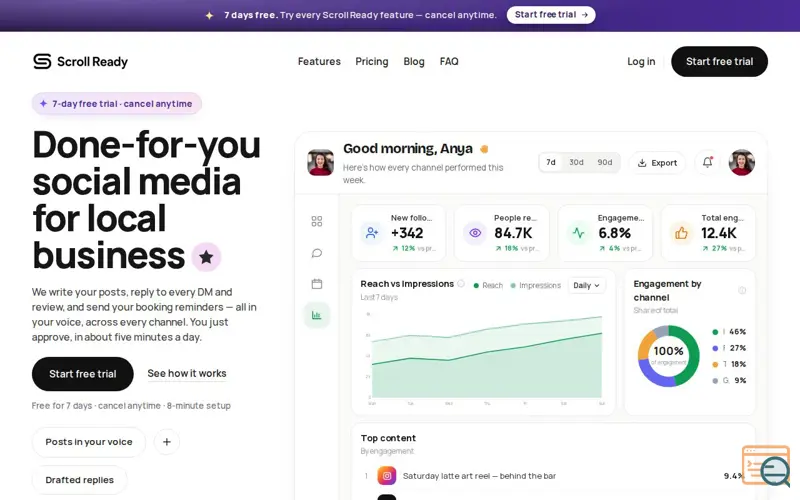This screenshot has width=800, height=500.
Task: Click the hero Start free trial button
Action: 83,374
